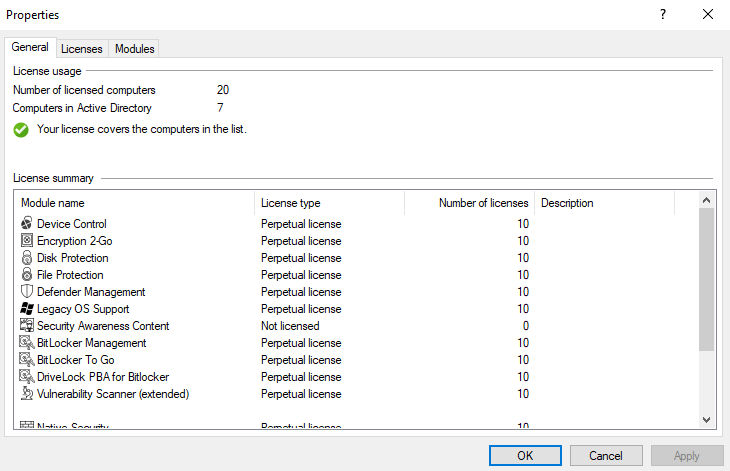Switch to the Licenses tab
The image size is (730, 471).
[x=81, y=48]
